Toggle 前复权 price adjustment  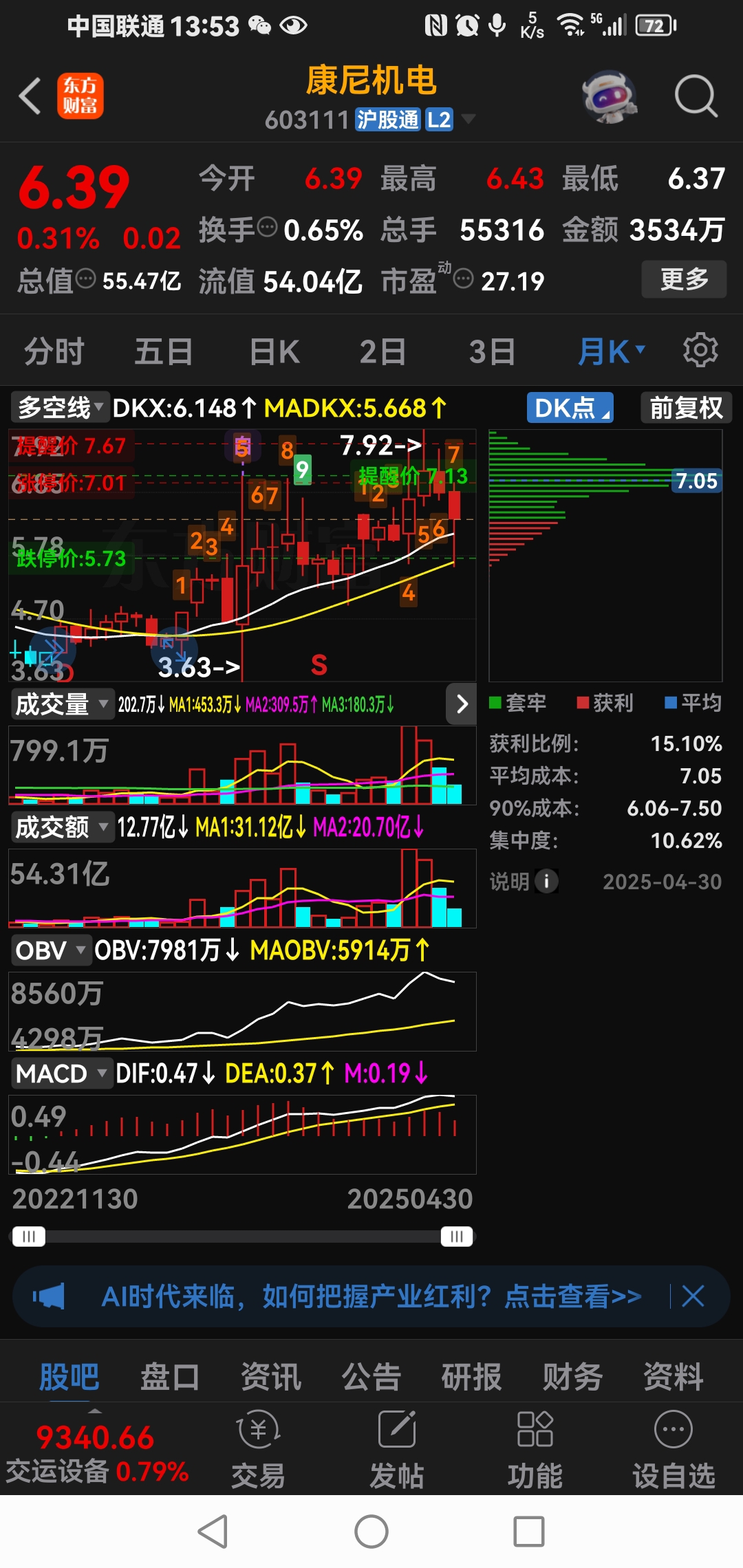tap(686, 408)
